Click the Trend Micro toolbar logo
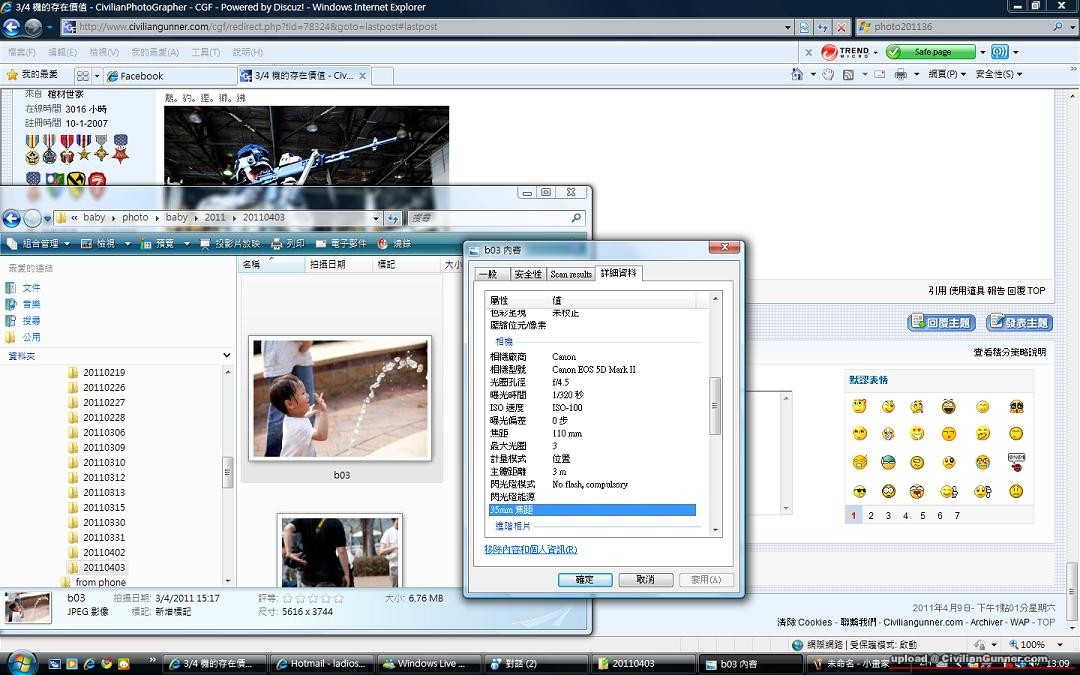Image resolution: width=1080 pixels, height=675 pixels. (830, 52)
